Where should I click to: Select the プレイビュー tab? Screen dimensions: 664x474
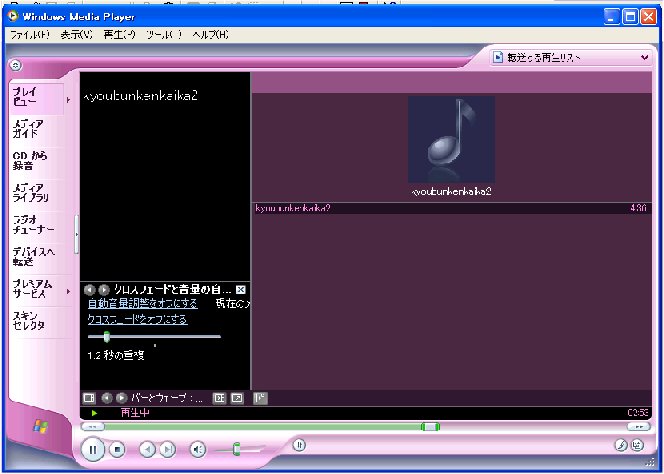(36, 97)
